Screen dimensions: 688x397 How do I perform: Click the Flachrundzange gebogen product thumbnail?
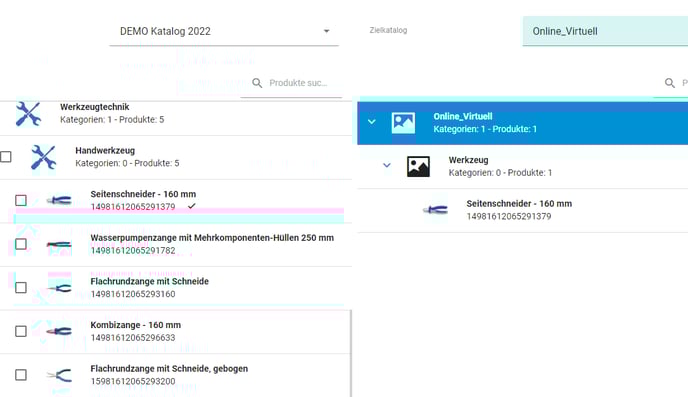point(59,376)
